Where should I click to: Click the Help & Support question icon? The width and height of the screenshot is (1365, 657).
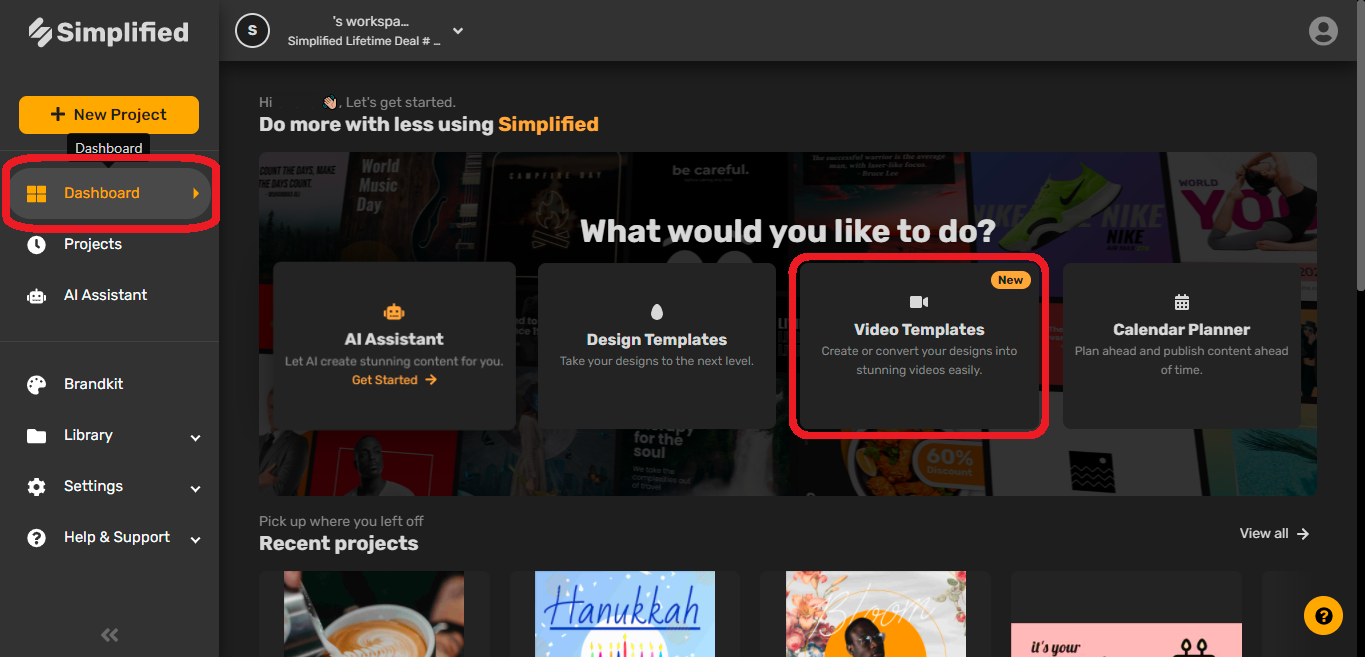point(37,537)
